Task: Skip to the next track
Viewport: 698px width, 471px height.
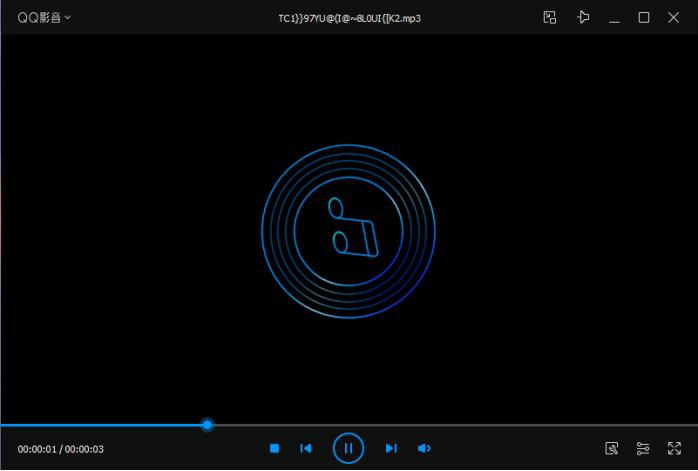Action: 391,448
